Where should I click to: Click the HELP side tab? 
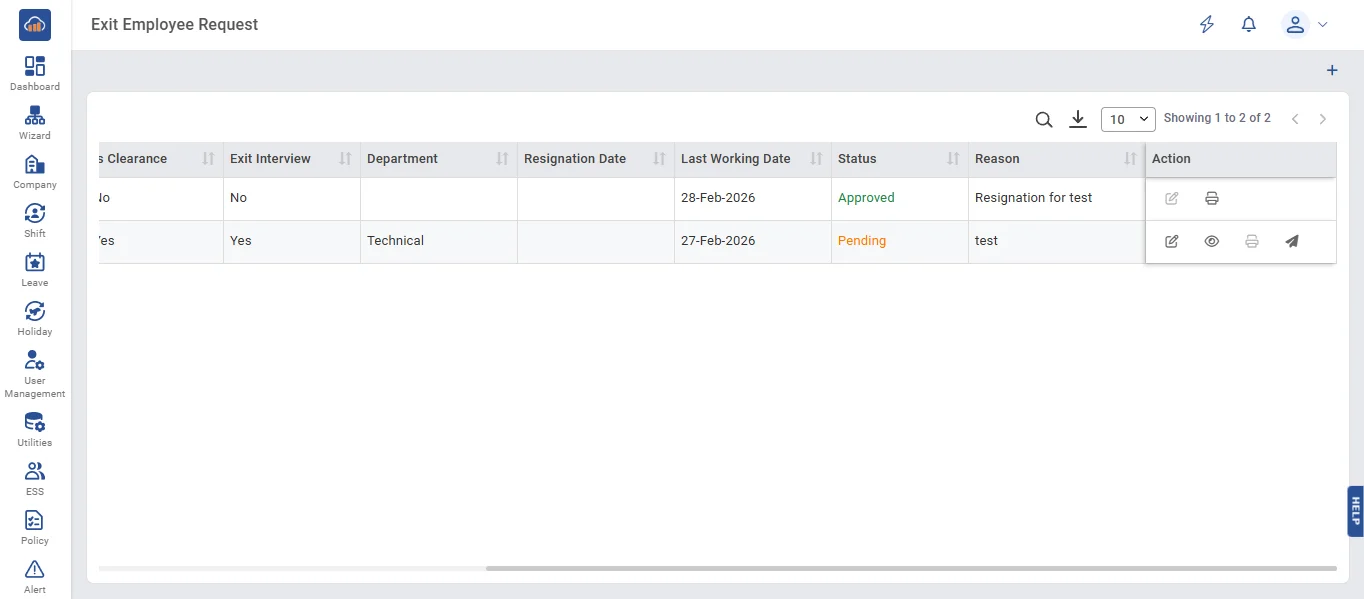point(1355,511)
